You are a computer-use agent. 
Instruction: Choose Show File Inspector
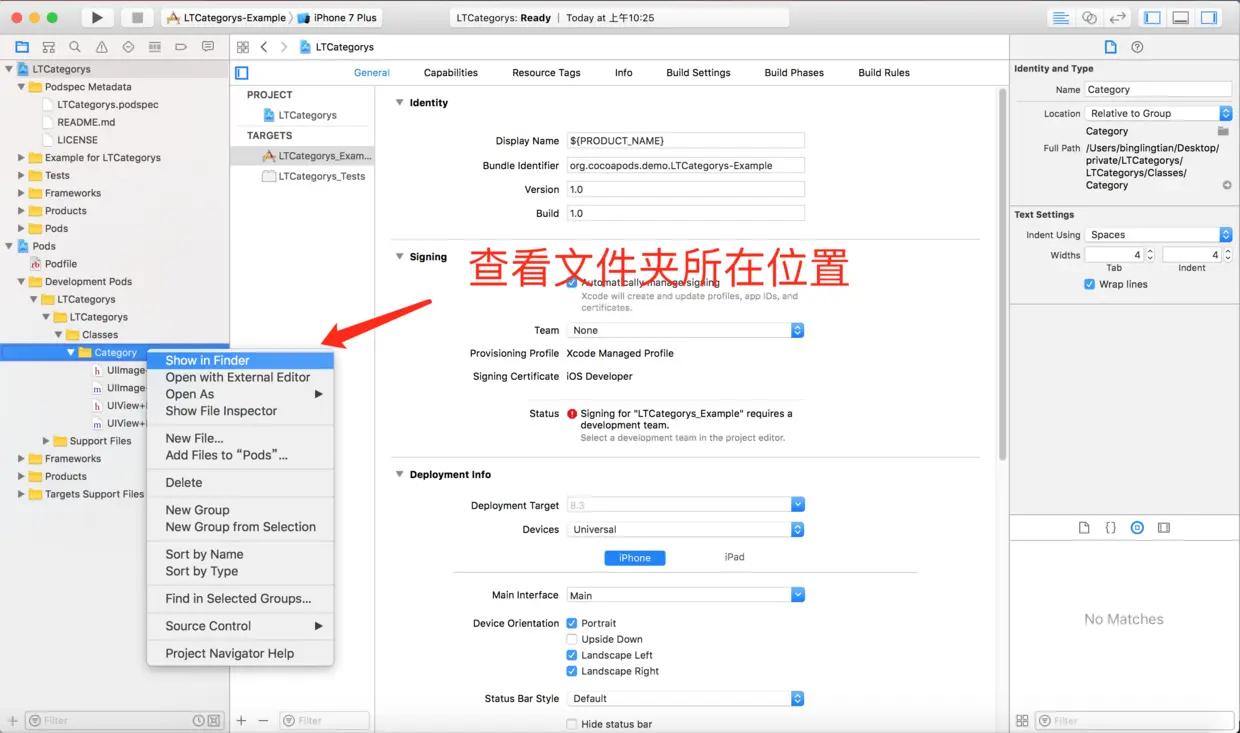(240, 411)
